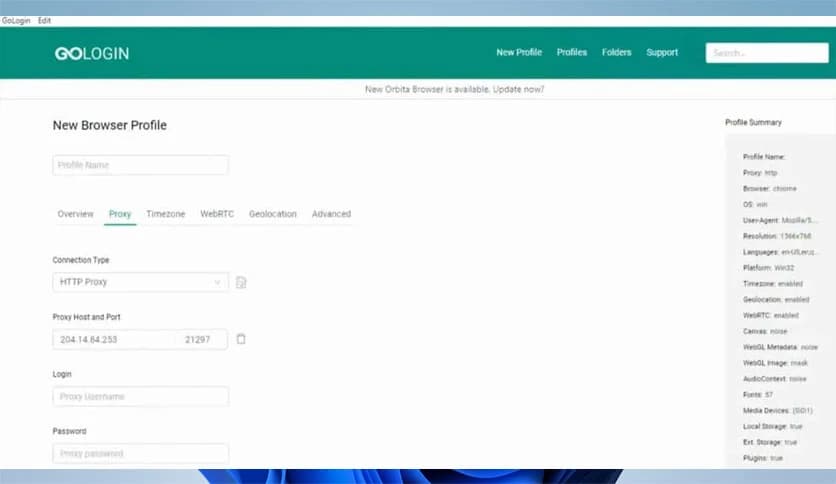Click the Proxy Username field
836x484 pixels.
tap(141, 397)
